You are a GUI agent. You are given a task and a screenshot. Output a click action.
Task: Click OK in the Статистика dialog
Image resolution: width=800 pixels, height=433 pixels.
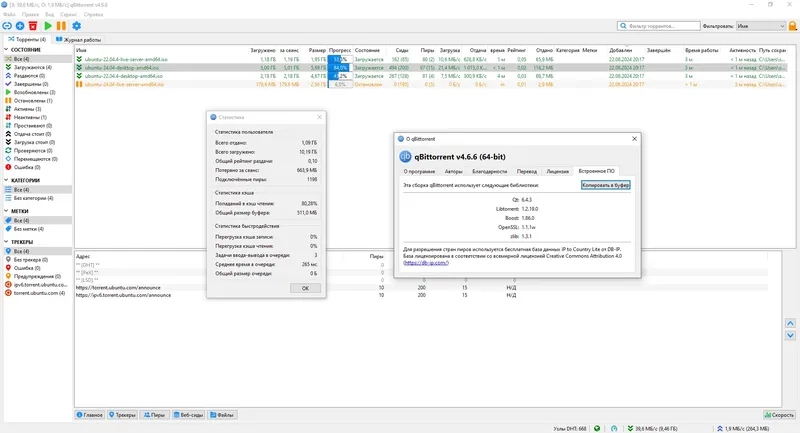305,288
